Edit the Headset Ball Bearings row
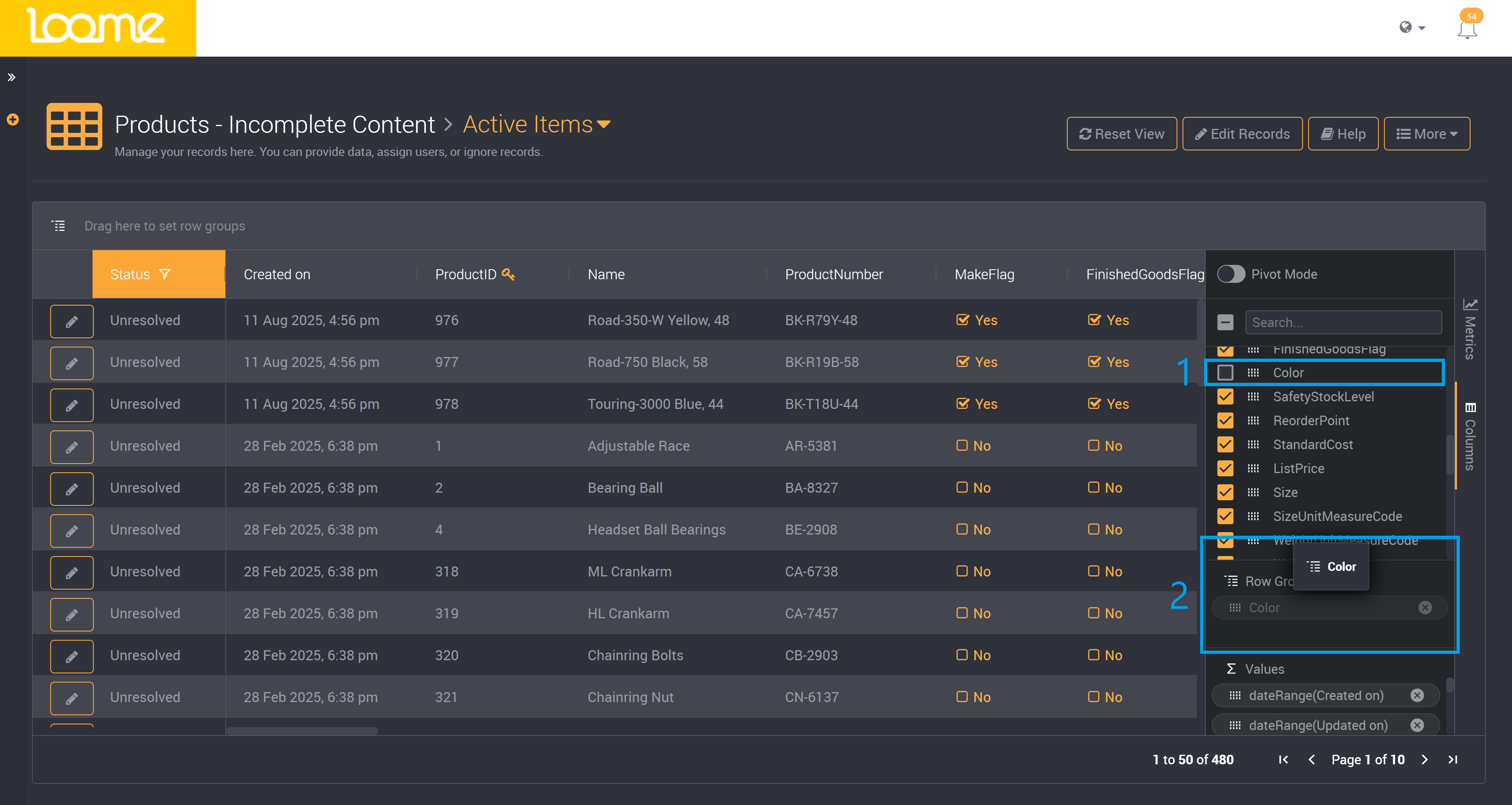 72,531
